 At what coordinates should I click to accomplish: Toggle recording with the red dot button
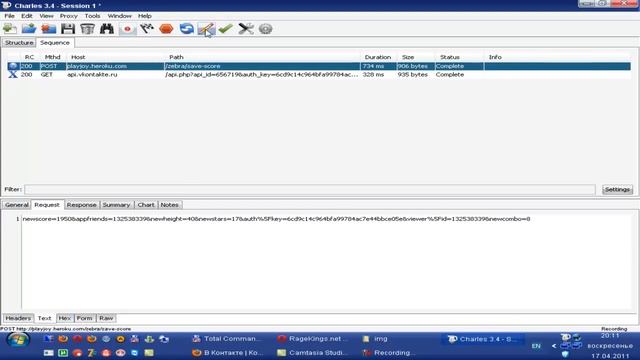click(x=127, y=29)
